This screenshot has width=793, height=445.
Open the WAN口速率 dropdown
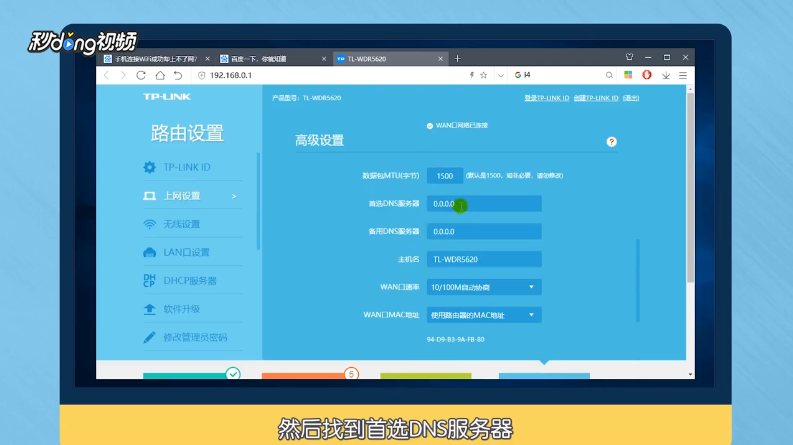pyautogui.click(x=484, y=287)
